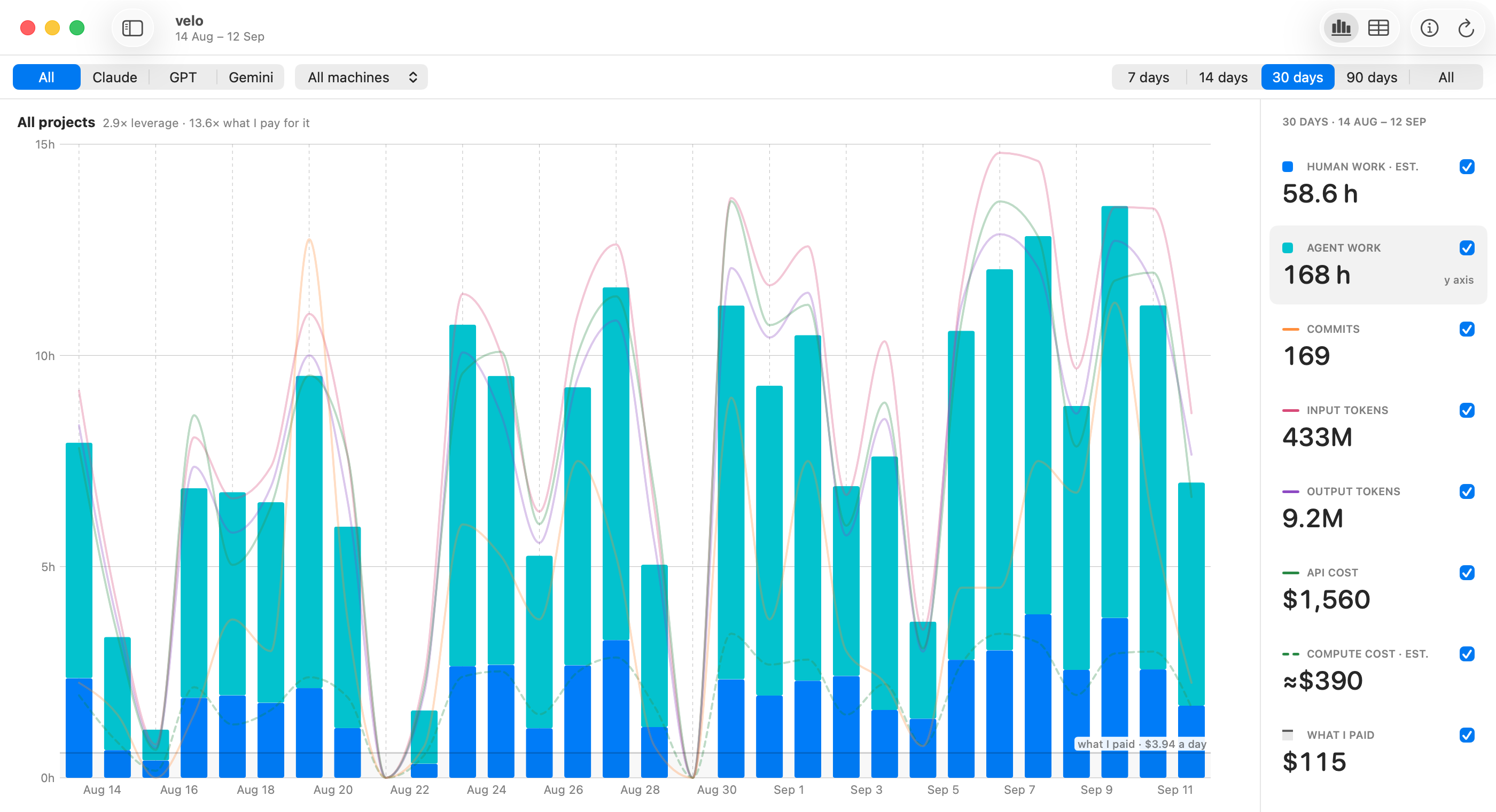Uncheck the Human Work checkbox
Viewport: 1496px width, 812px height.
coord(1467,167)
